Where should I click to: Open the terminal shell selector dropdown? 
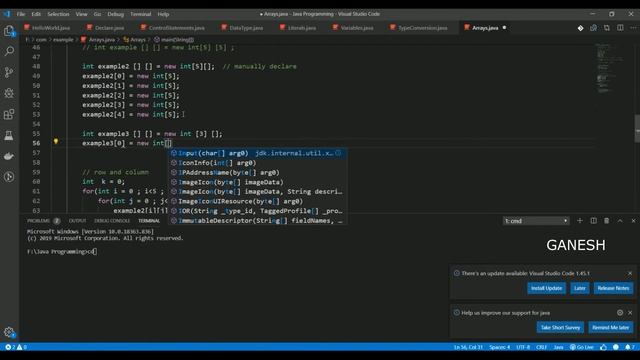(536, 221)
